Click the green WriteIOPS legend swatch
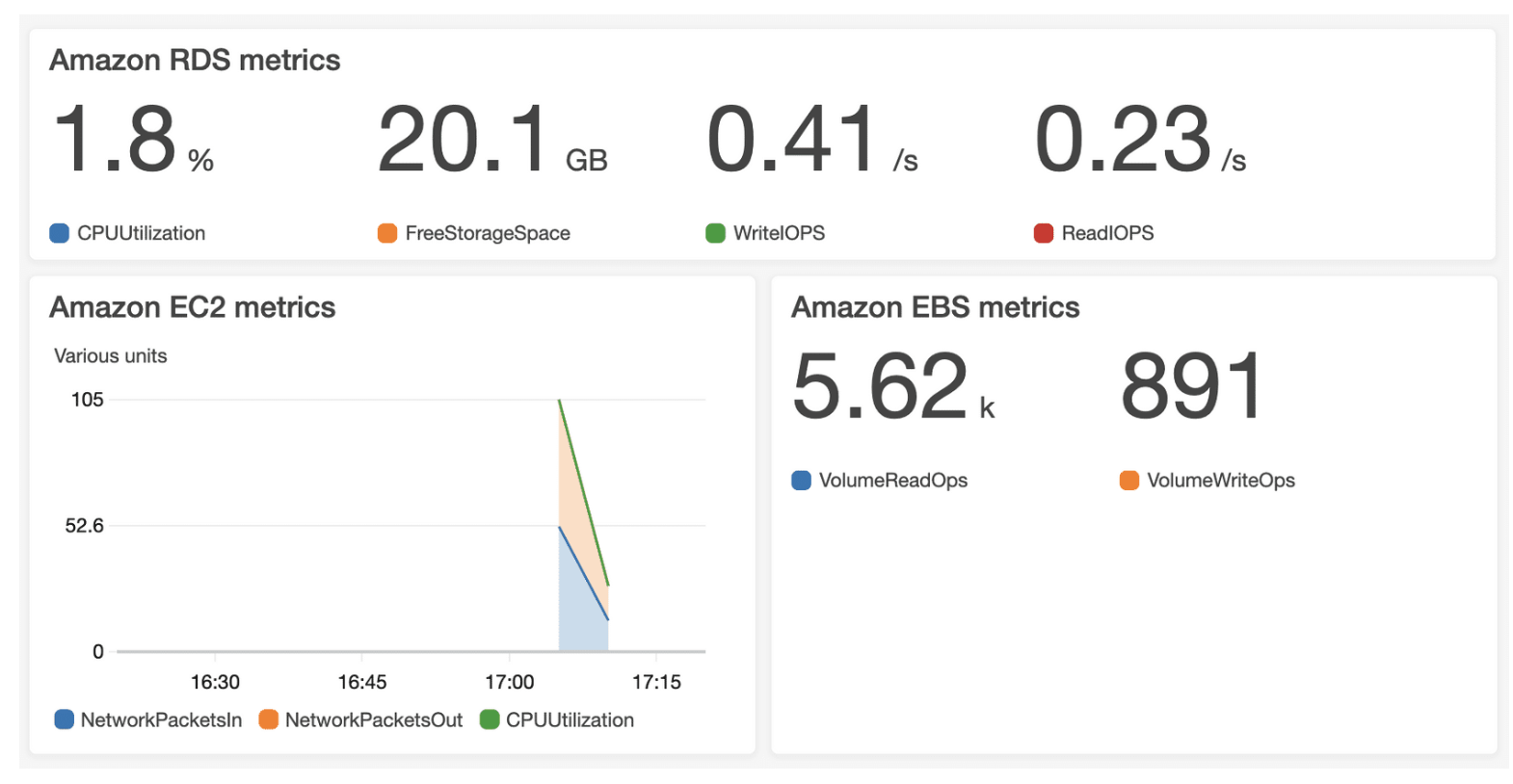This screenshot has height=784, width=1513. coord(715,233)
